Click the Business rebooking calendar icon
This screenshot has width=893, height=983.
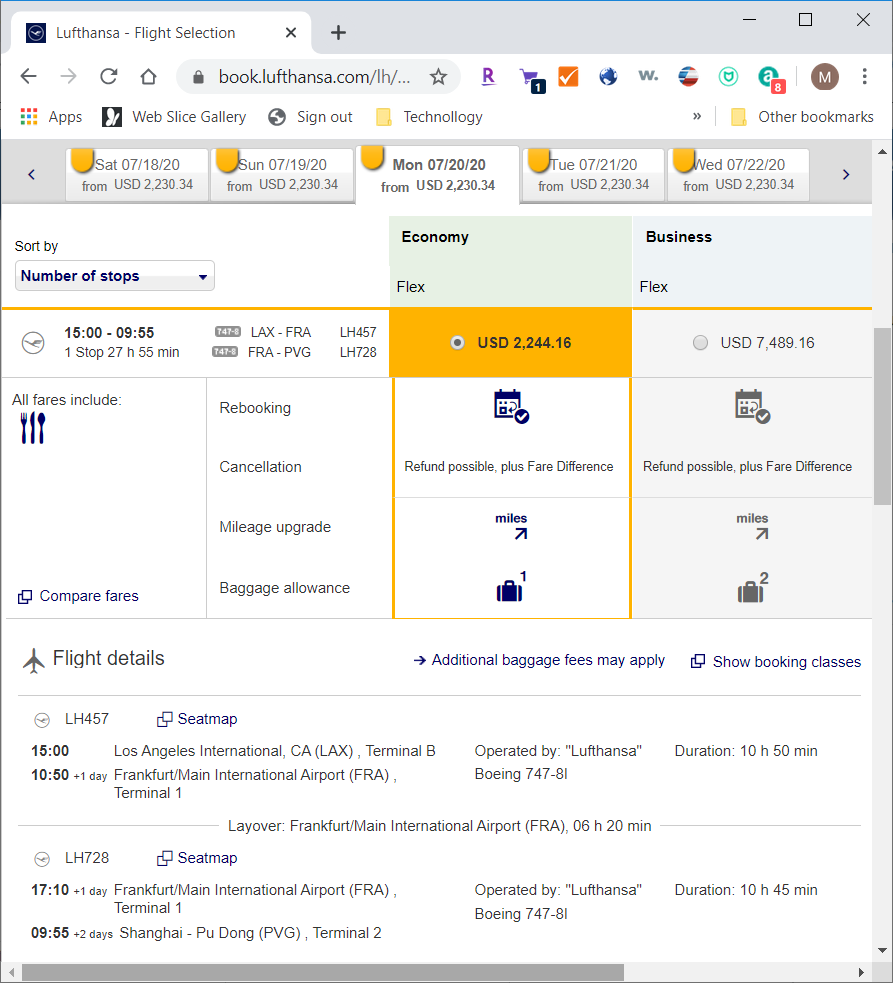point(752,406)
